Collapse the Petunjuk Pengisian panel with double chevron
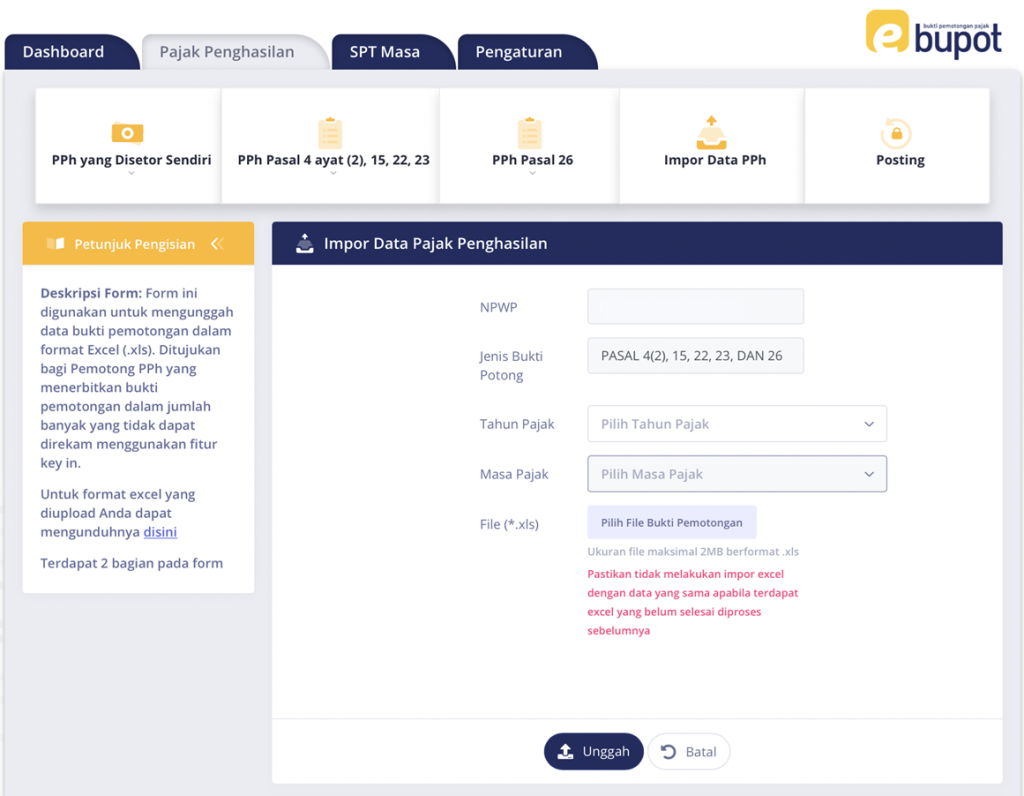This screenshot has height=796, width=1024. (x=217, y=244)
